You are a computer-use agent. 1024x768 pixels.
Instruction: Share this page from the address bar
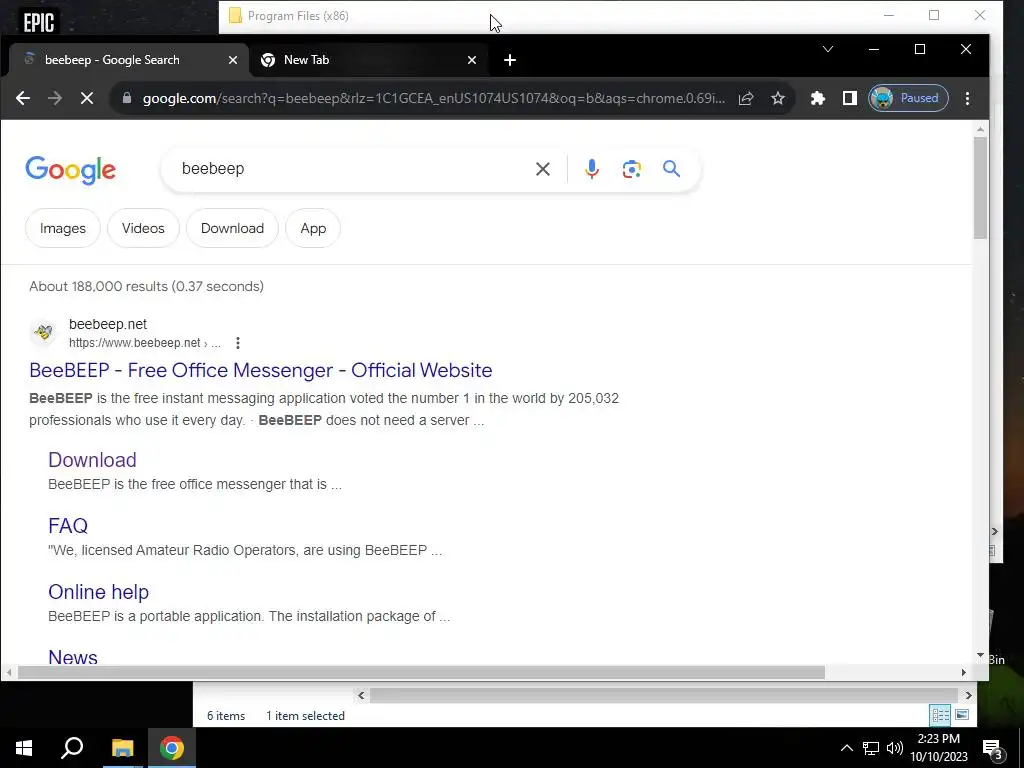point(746,98)
